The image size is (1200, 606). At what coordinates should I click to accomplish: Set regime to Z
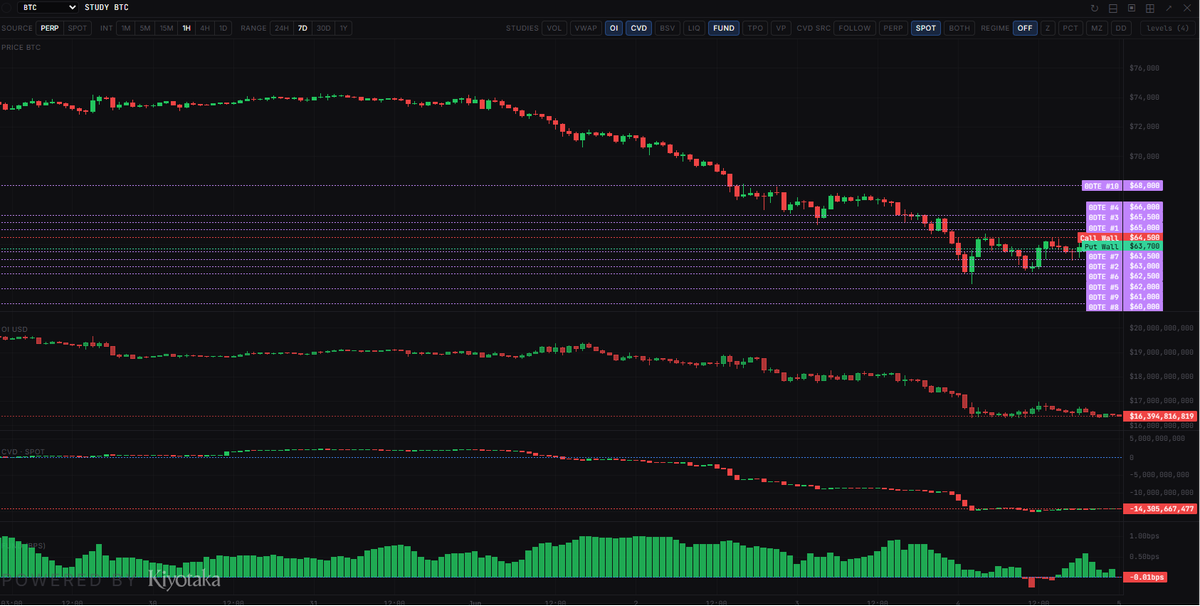point(1047,28)
